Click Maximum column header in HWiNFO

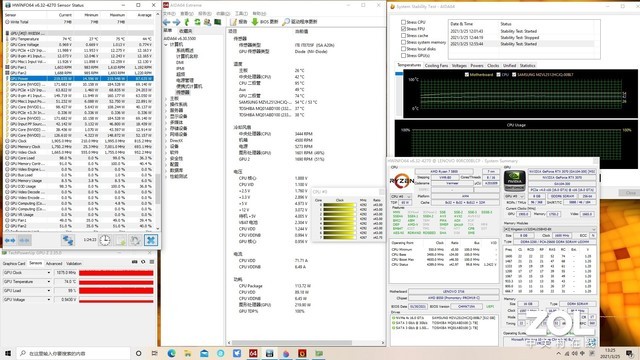[x=117, y=15]
